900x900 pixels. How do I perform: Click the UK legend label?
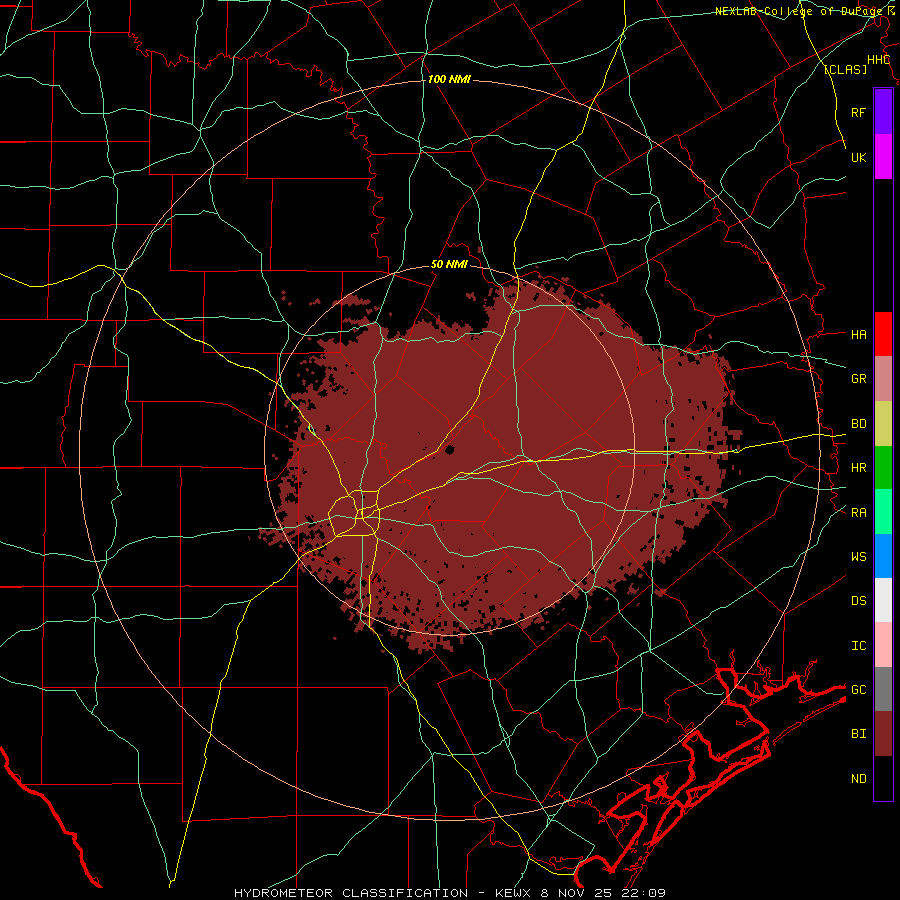click(859, 157)
